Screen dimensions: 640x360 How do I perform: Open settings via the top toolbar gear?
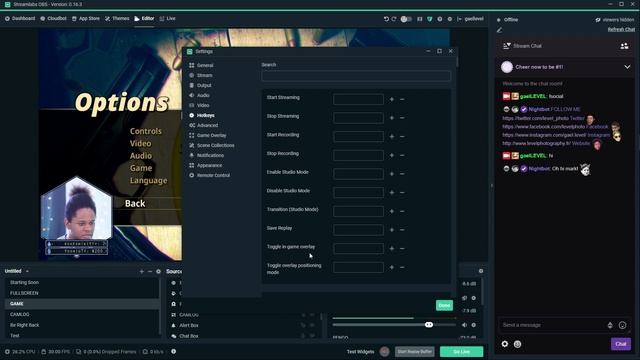[450, 19]
